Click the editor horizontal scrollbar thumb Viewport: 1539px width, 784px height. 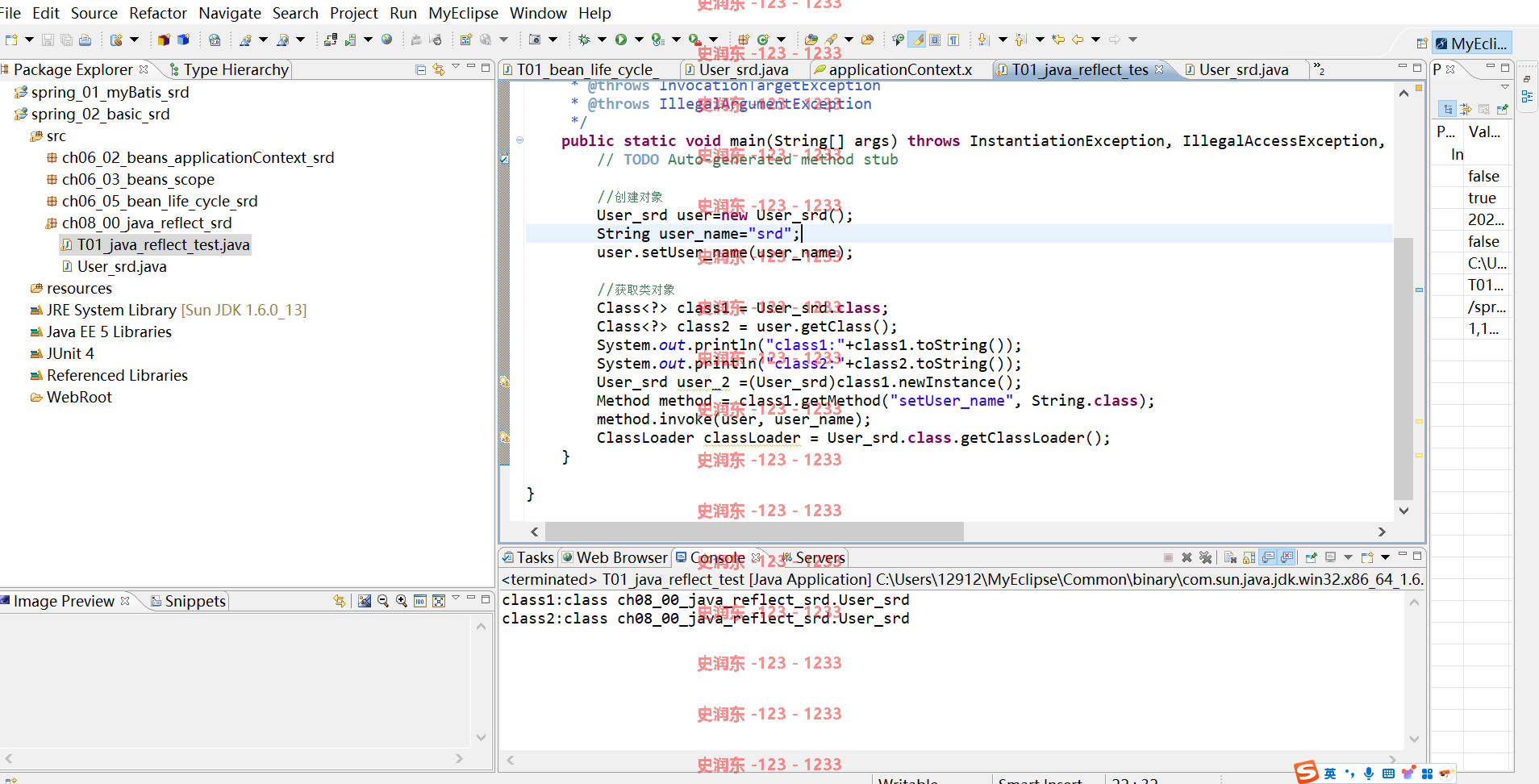click(x=754, y=532)
